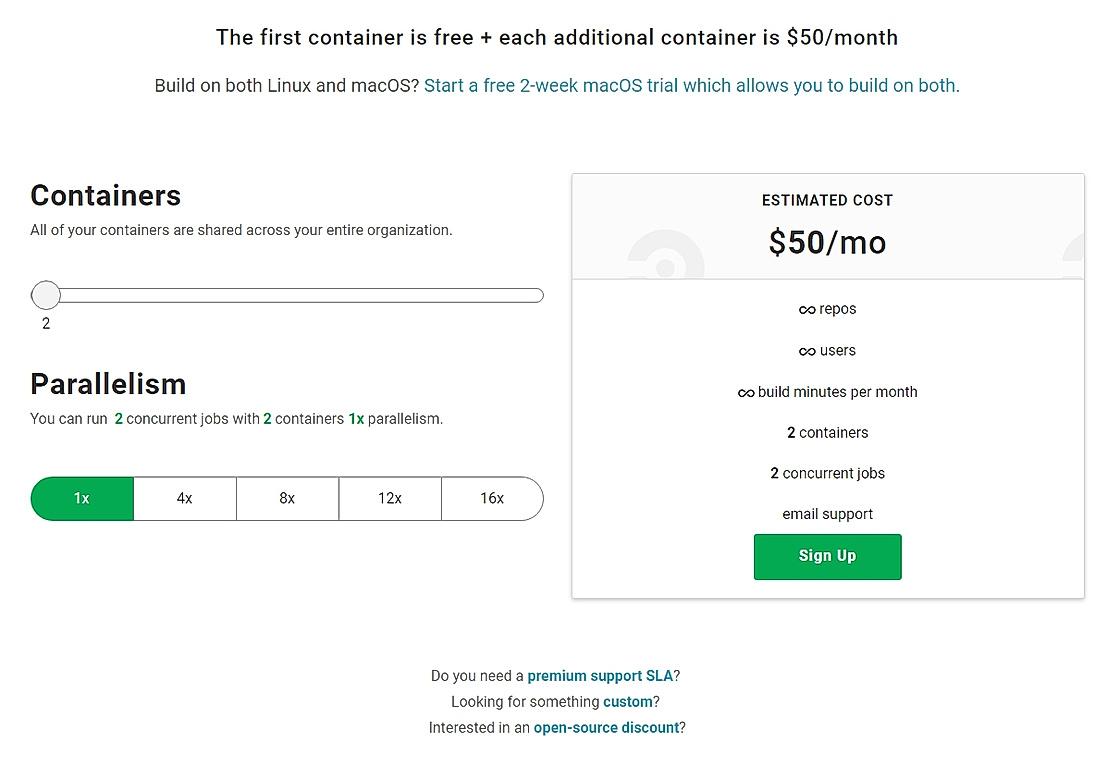This screenshot has width=1108, height=757.
Task: Open the open-source discount link
Action: pyautogui.click(x=606, y=728)
